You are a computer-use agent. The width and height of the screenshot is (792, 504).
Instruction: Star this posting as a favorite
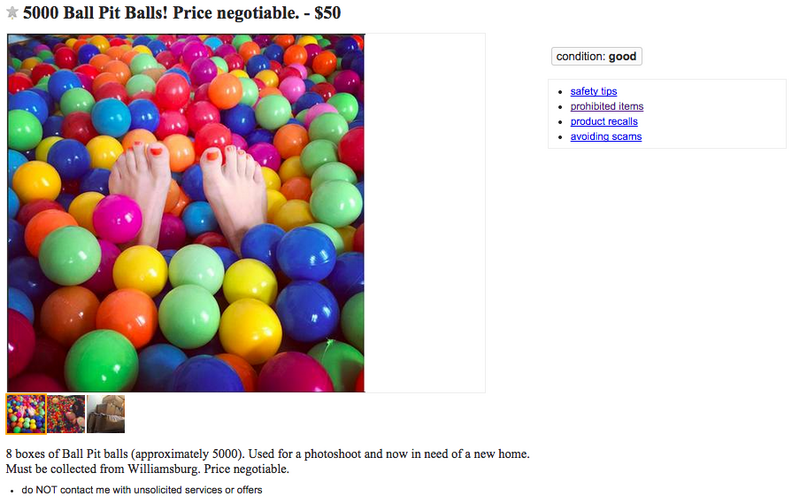pos(12,13)
